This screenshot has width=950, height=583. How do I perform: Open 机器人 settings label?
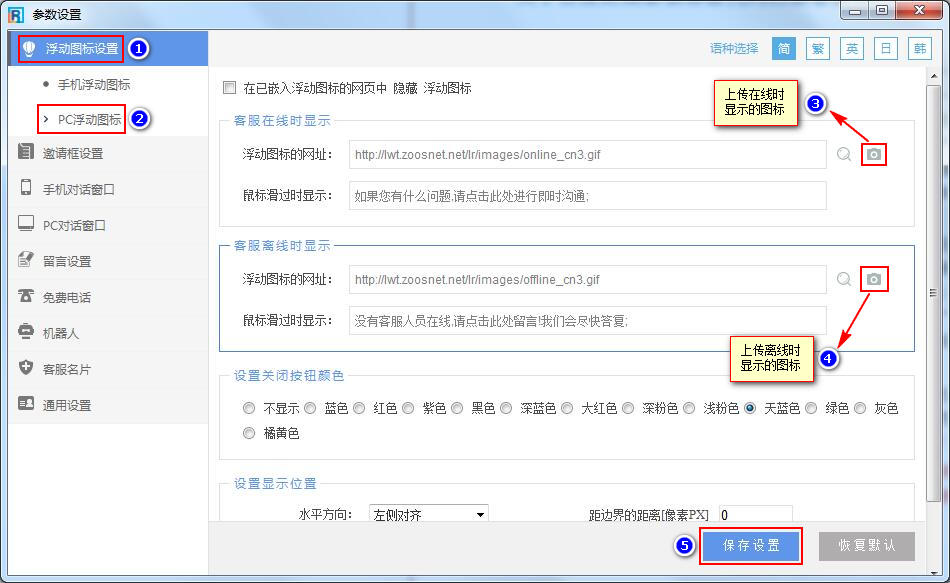point(61,333)
